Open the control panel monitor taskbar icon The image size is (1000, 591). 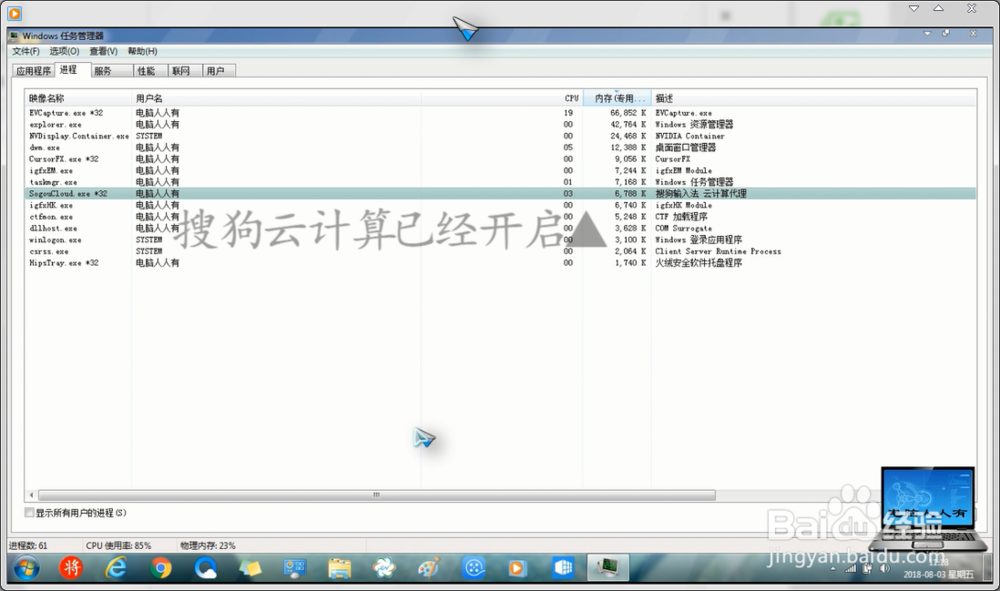[x=295, y=567]
